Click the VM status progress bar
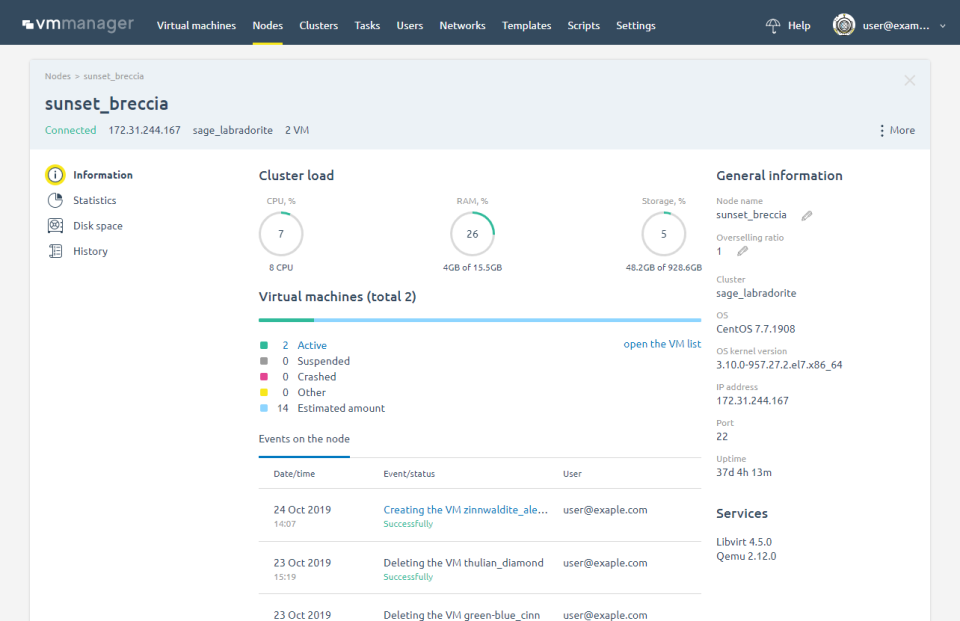960x621 pixels. [479, 320]
